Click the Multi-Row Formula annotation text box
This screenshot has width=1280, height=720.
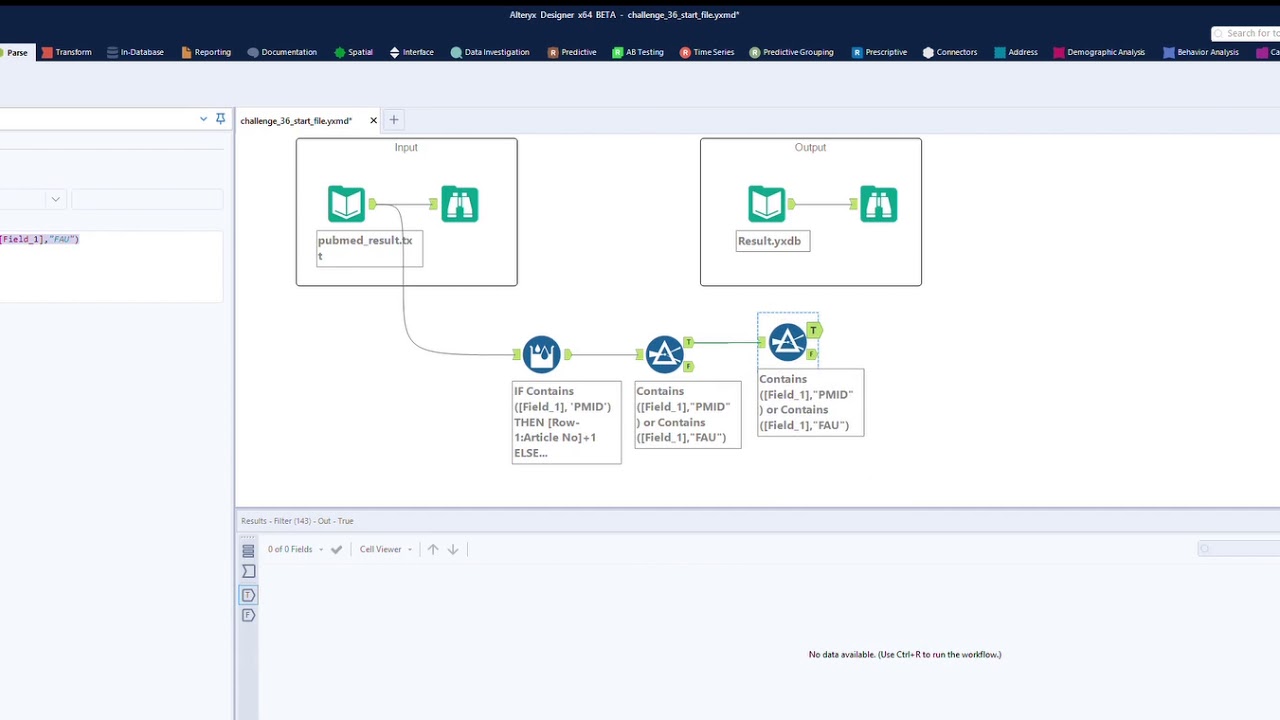(566, 422)
